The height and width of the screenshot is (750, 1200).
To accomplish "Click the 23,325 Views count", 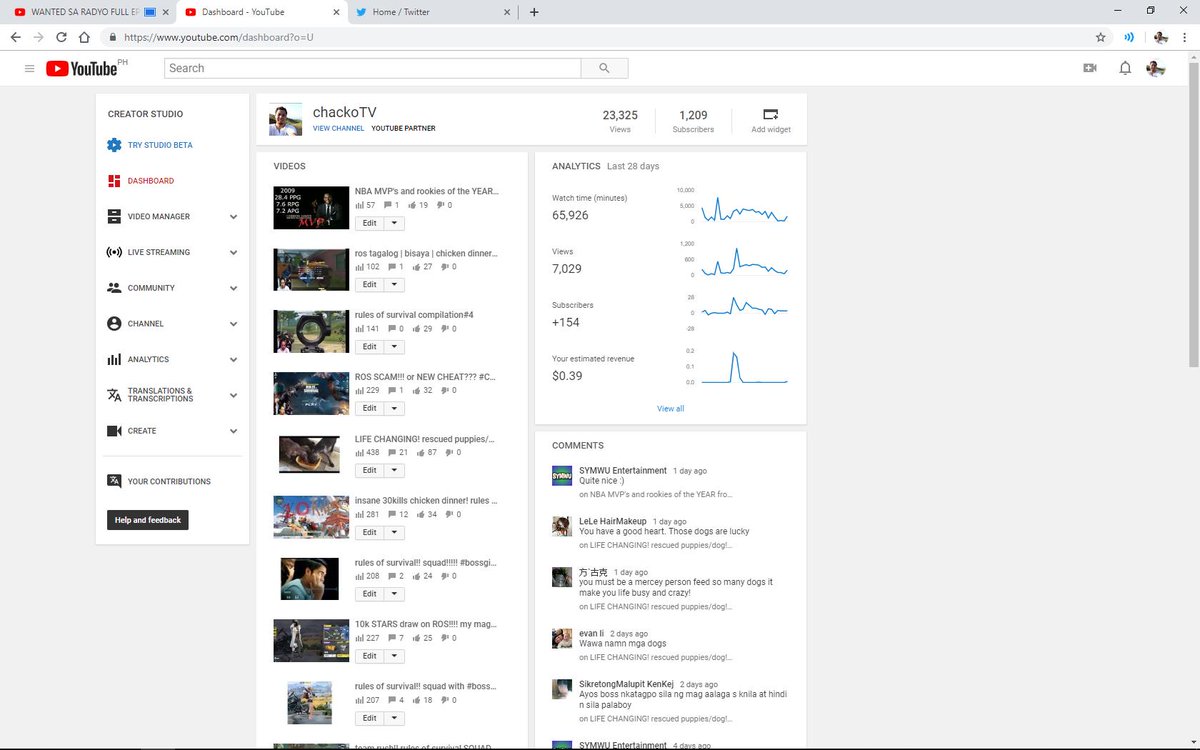I will [x=620, y=115].
